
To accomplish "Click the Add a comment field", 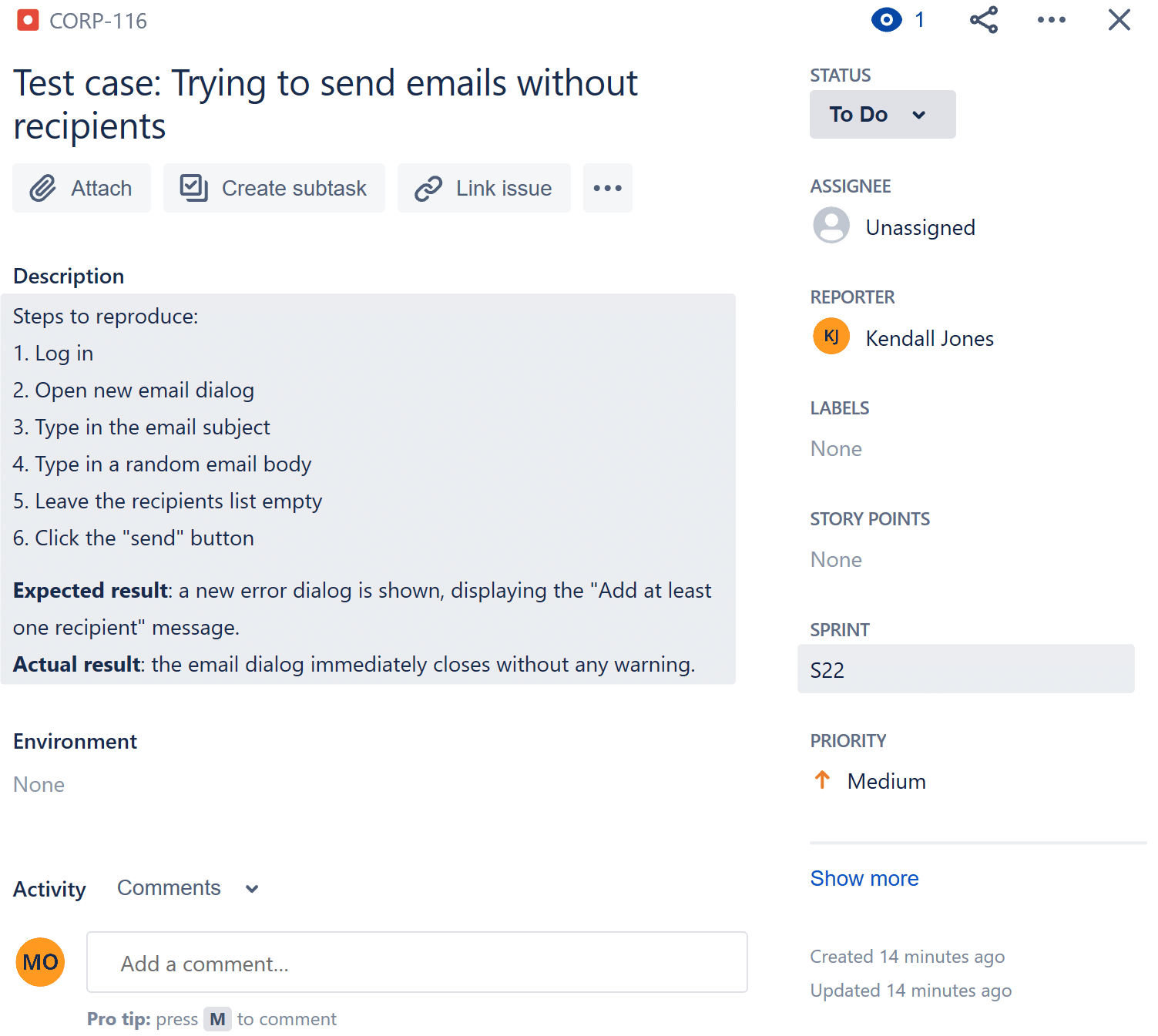I will tap(417, 962).
